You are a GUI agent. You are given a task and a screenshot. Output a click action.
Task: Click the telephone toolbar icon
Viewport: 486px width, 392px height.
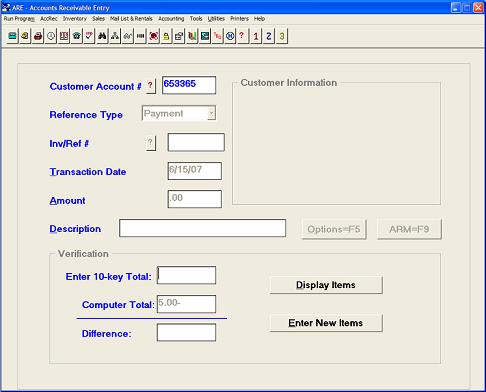point(77,36)
